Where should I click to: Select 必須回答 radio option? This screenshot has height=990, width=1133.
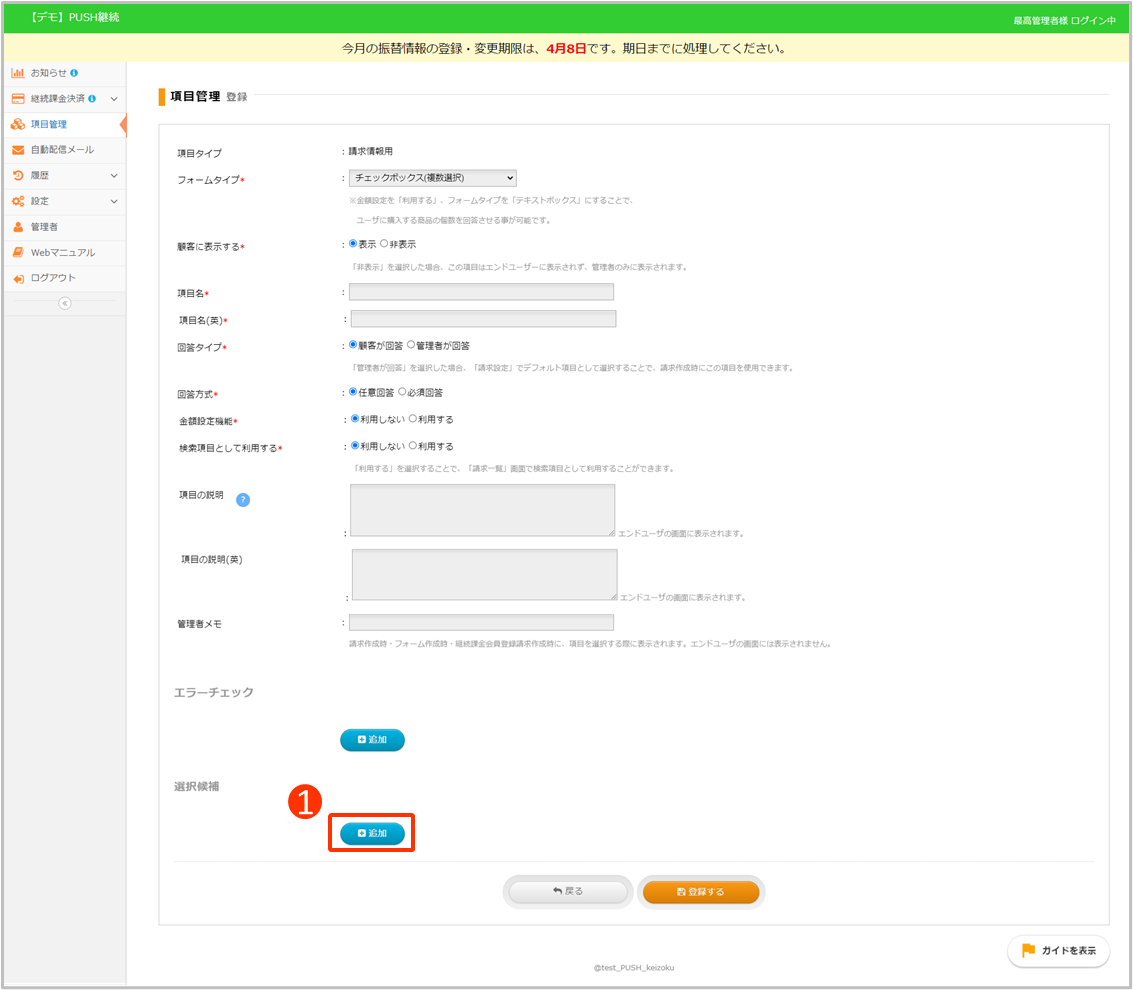click(x=402, y=392)
